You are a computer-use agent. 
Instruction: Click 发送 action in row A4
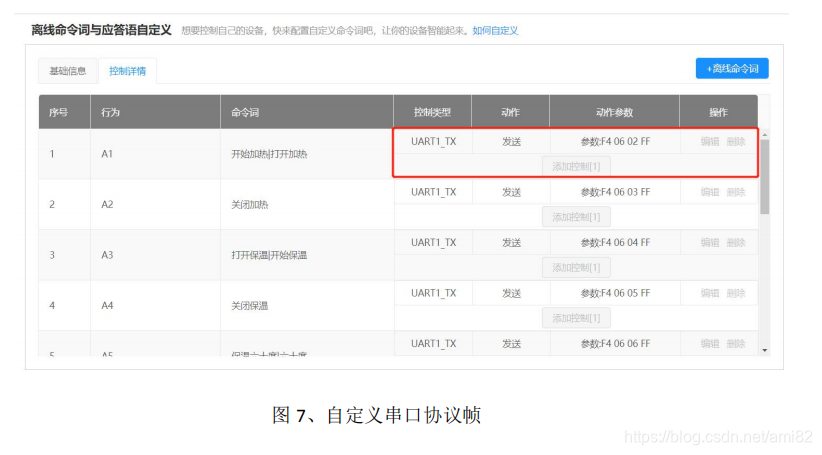[511, 292]
